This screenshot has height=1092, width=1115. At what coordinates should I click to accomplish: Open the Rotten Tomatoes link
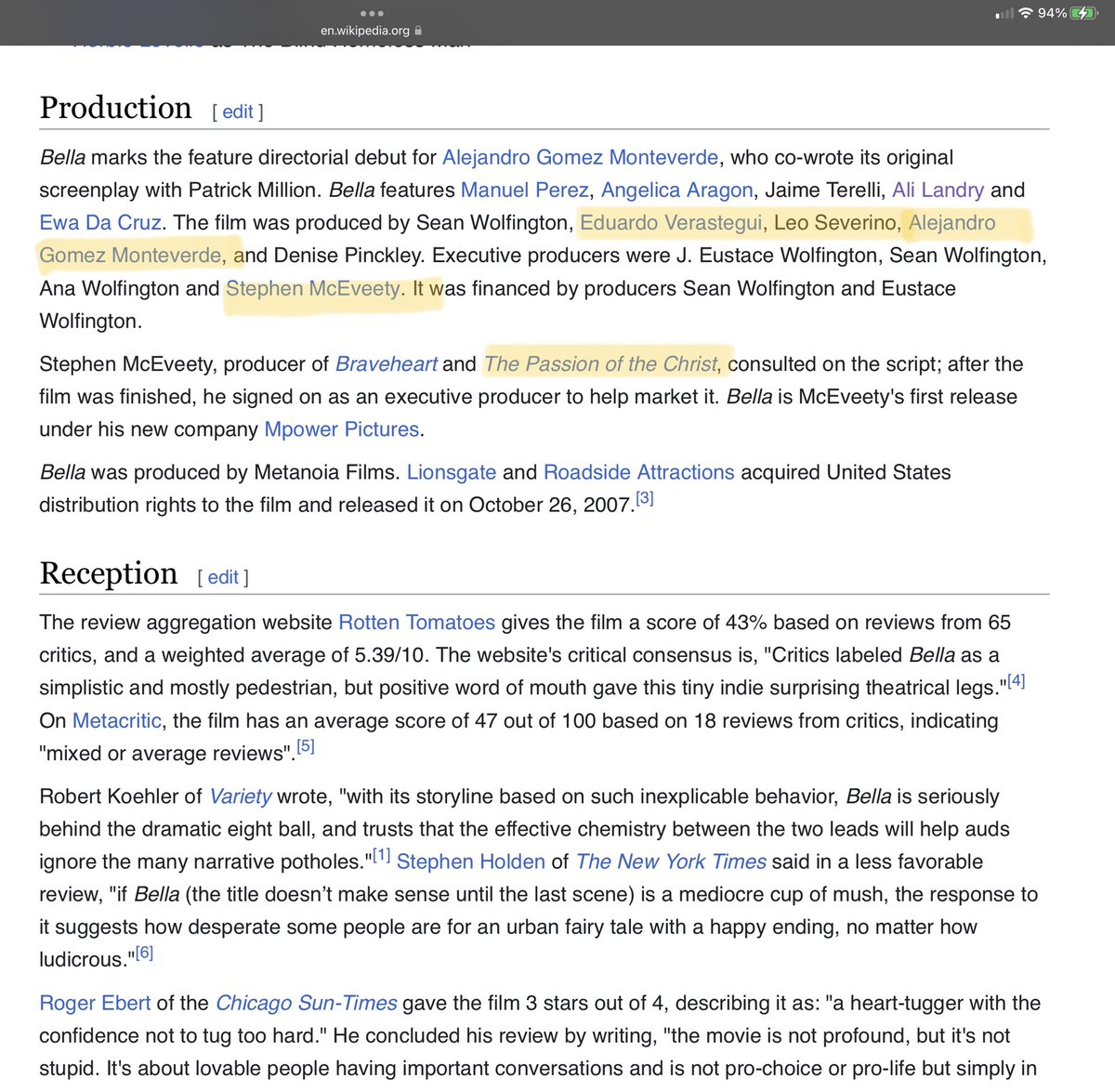[417, 622]
